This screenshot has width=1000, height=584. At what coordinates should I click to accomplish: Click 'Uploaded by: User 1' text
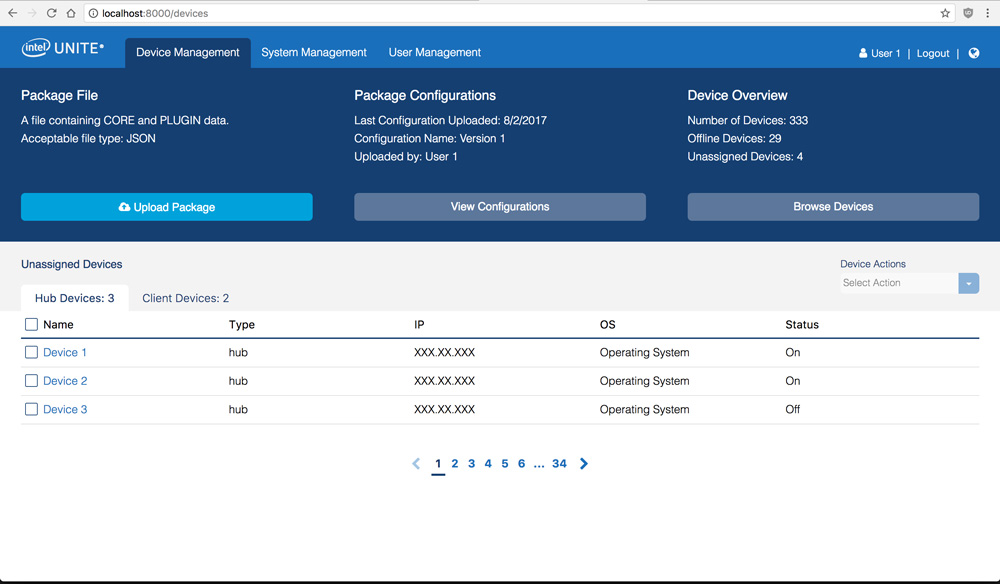406,156
